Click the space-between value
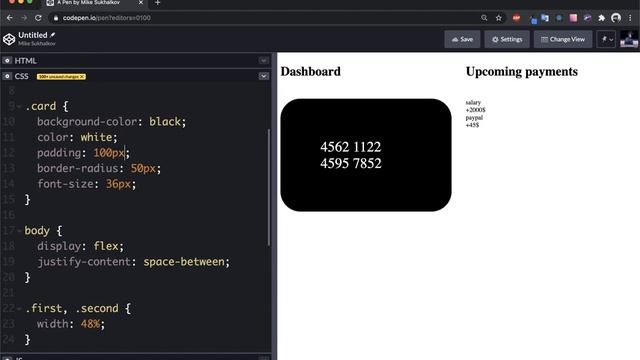The image size is (640, 360). 184,262
